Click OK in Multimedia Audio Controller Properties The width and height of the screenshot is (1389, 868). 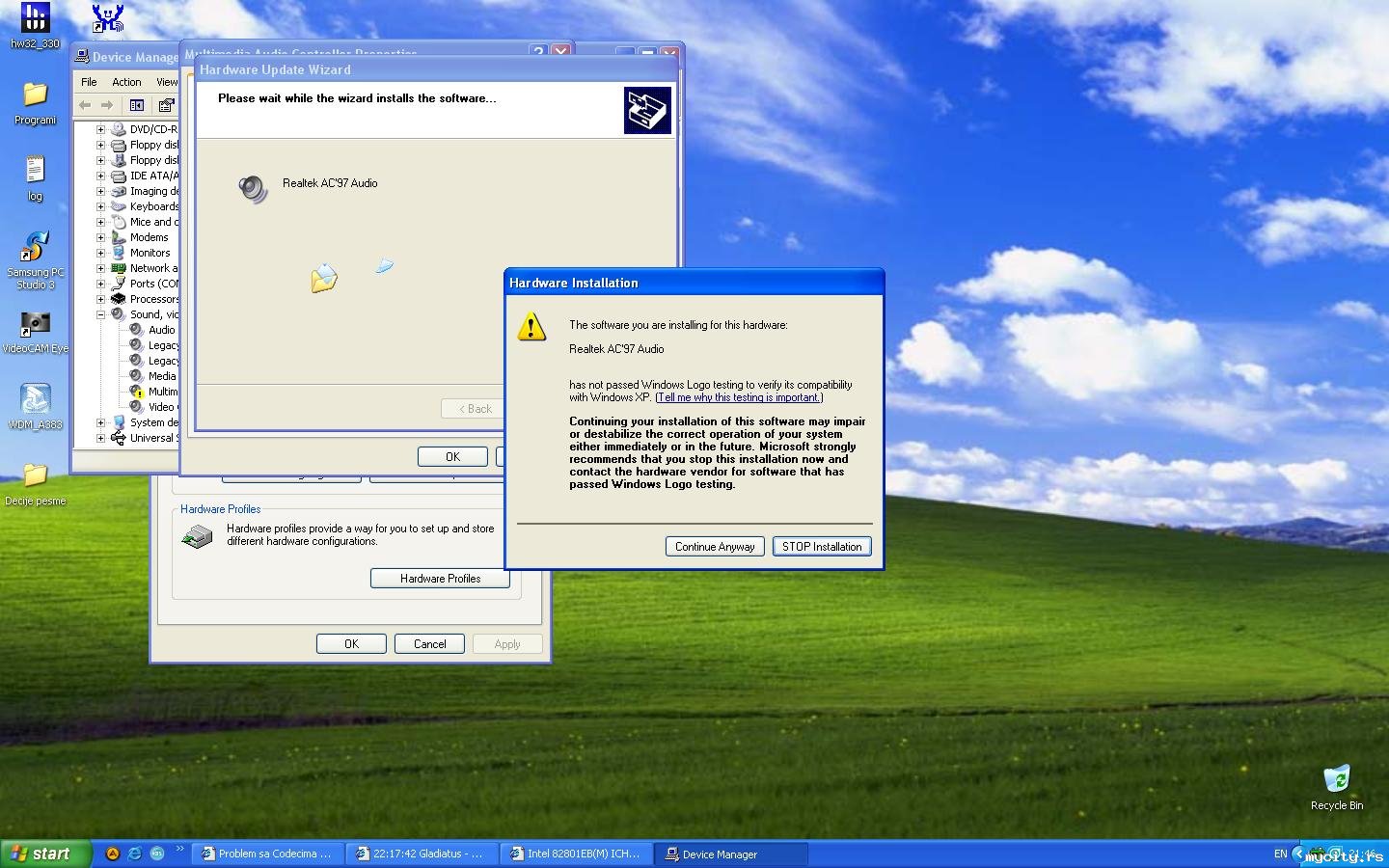452,457
